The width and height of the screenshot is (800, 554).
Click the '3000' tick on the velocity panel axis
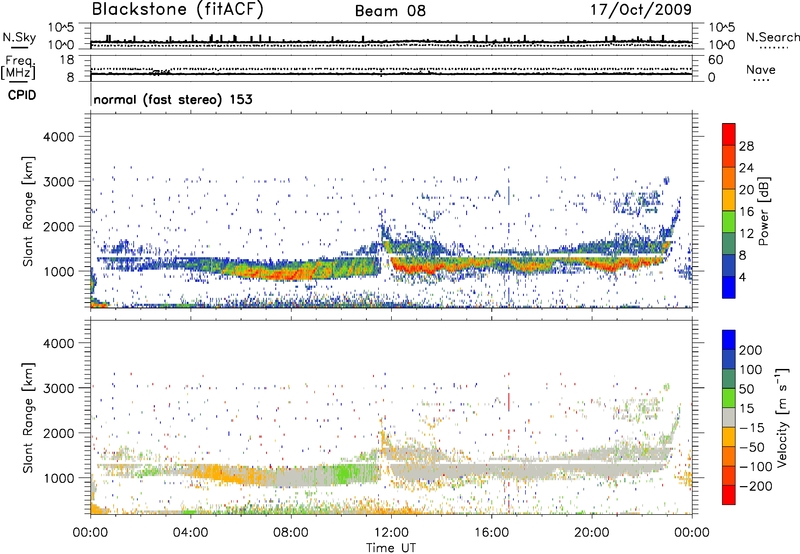[x=58, y=388]
